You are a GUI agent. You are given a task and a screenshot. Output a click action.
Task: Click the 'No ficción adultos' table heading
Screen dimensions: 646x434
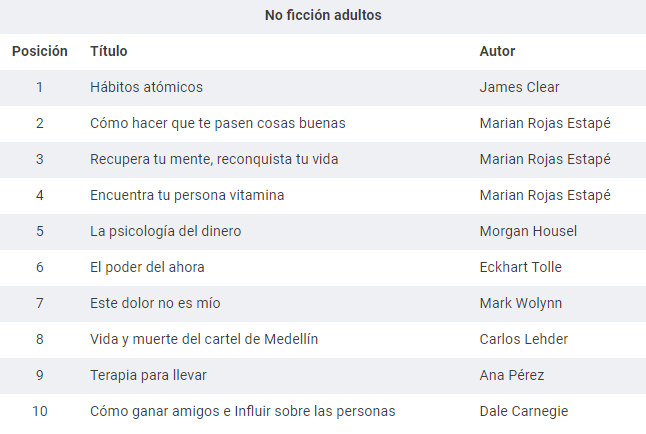323,15
